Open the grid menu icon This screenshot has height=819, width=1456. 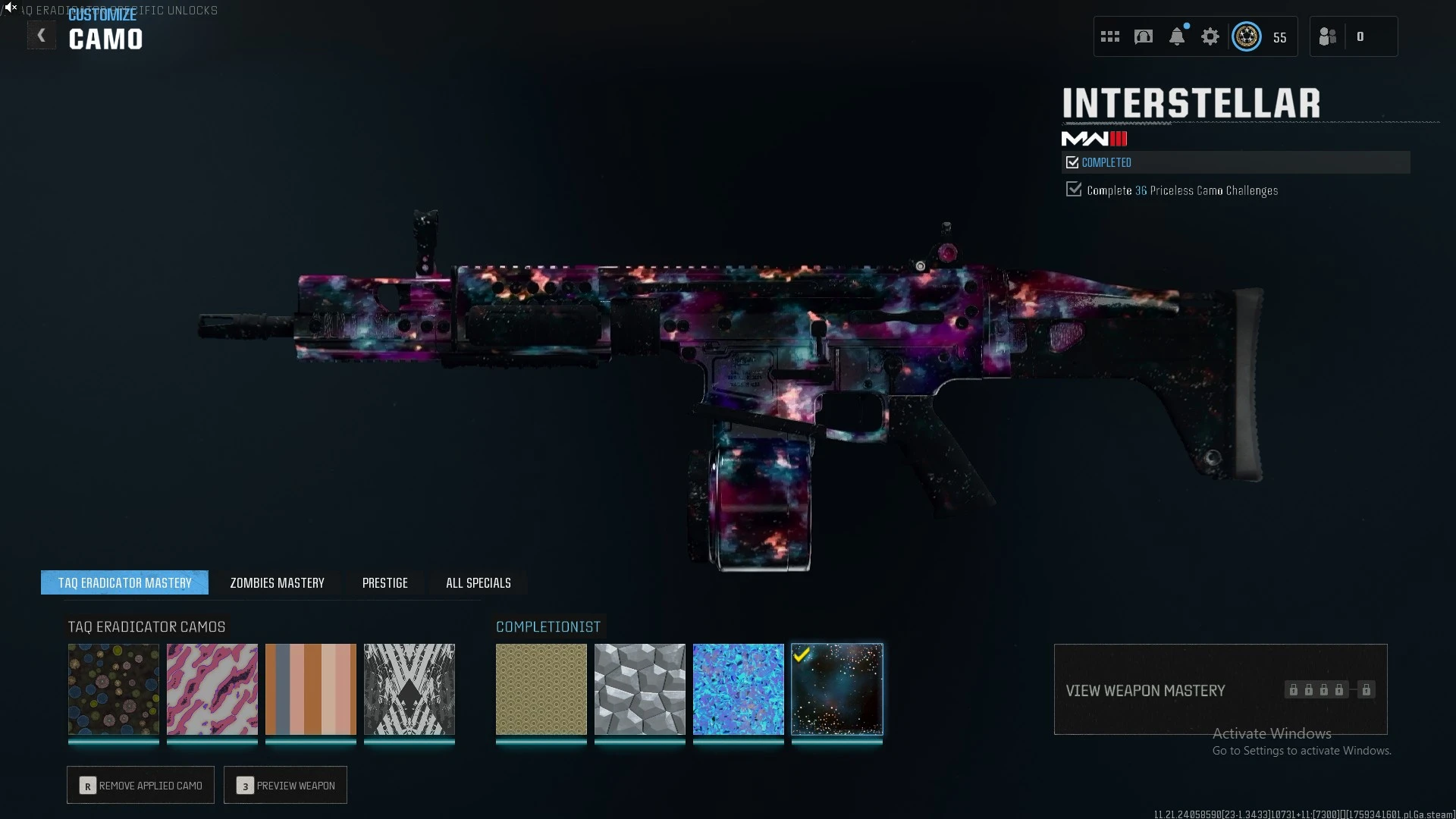pos(1109,36)
